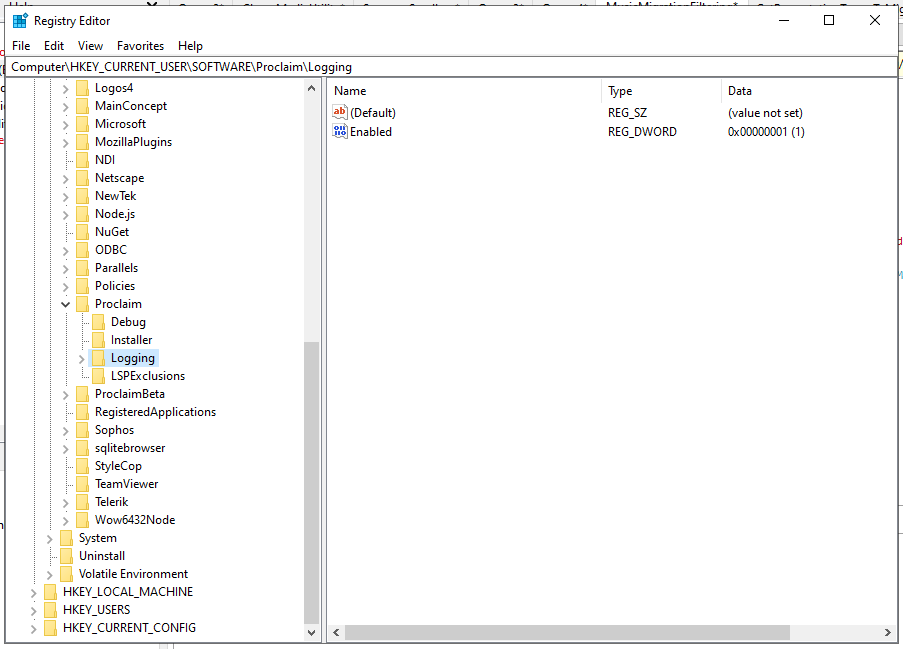Expand the ProclaimBeta key
This screenshot has height=649, width=903.
66,394
